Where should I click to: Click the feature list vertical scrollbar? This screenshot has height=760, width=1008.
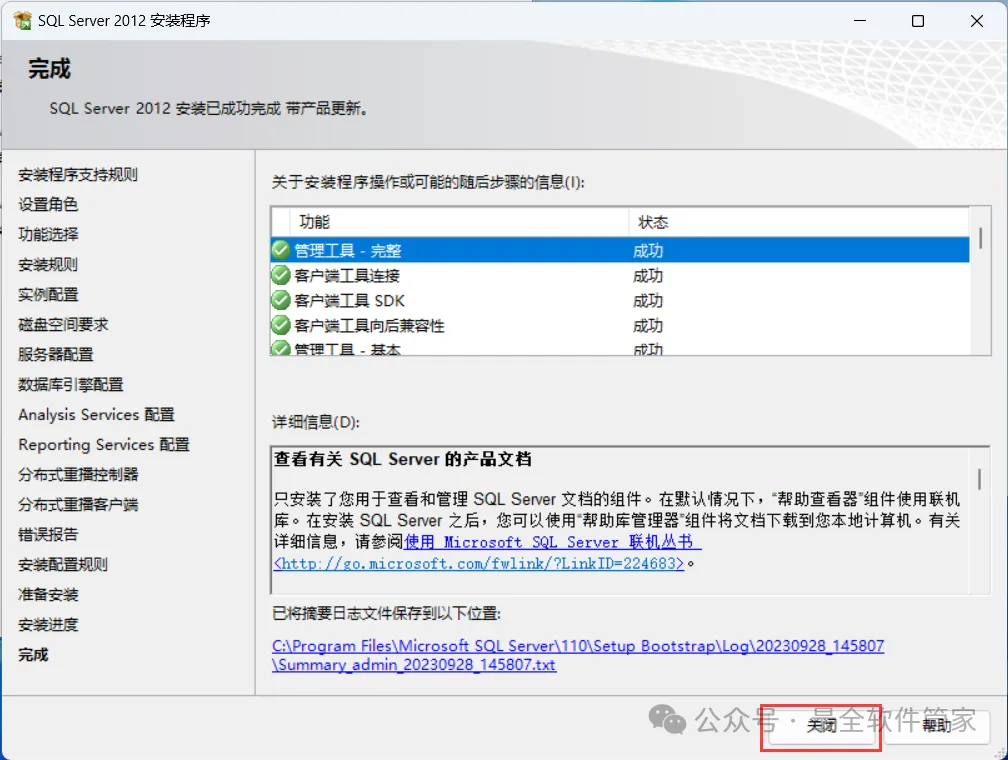coord(980,280)
